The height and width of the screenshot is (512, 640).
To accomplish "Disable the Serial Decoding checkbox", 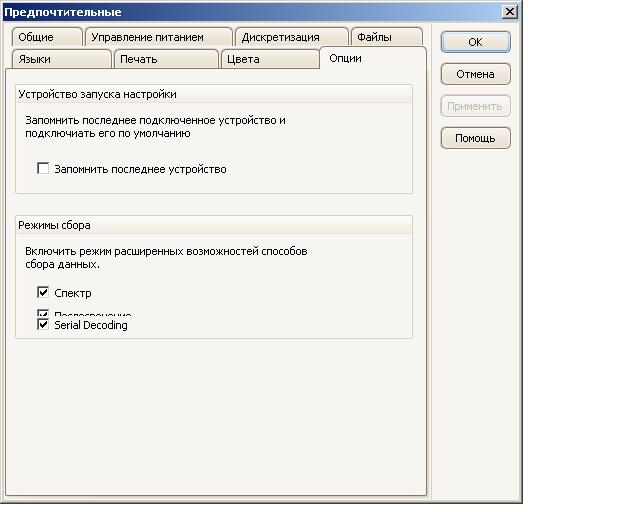I will (43, 325).
